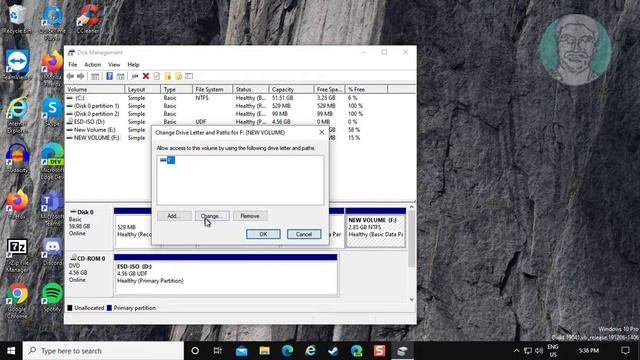Open the View menu
This screenshot has height=360, width=640.
(114, 64)
